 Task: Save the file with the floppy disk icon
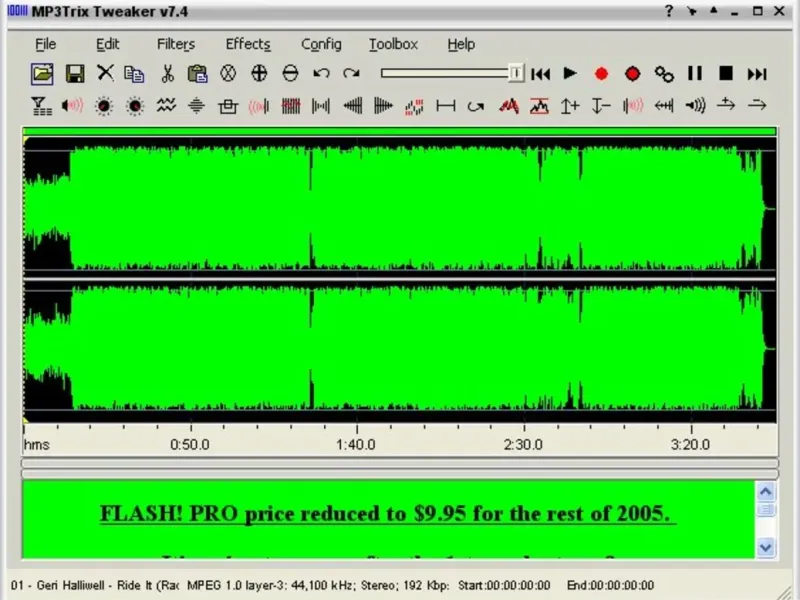click(x=74, y=73)
